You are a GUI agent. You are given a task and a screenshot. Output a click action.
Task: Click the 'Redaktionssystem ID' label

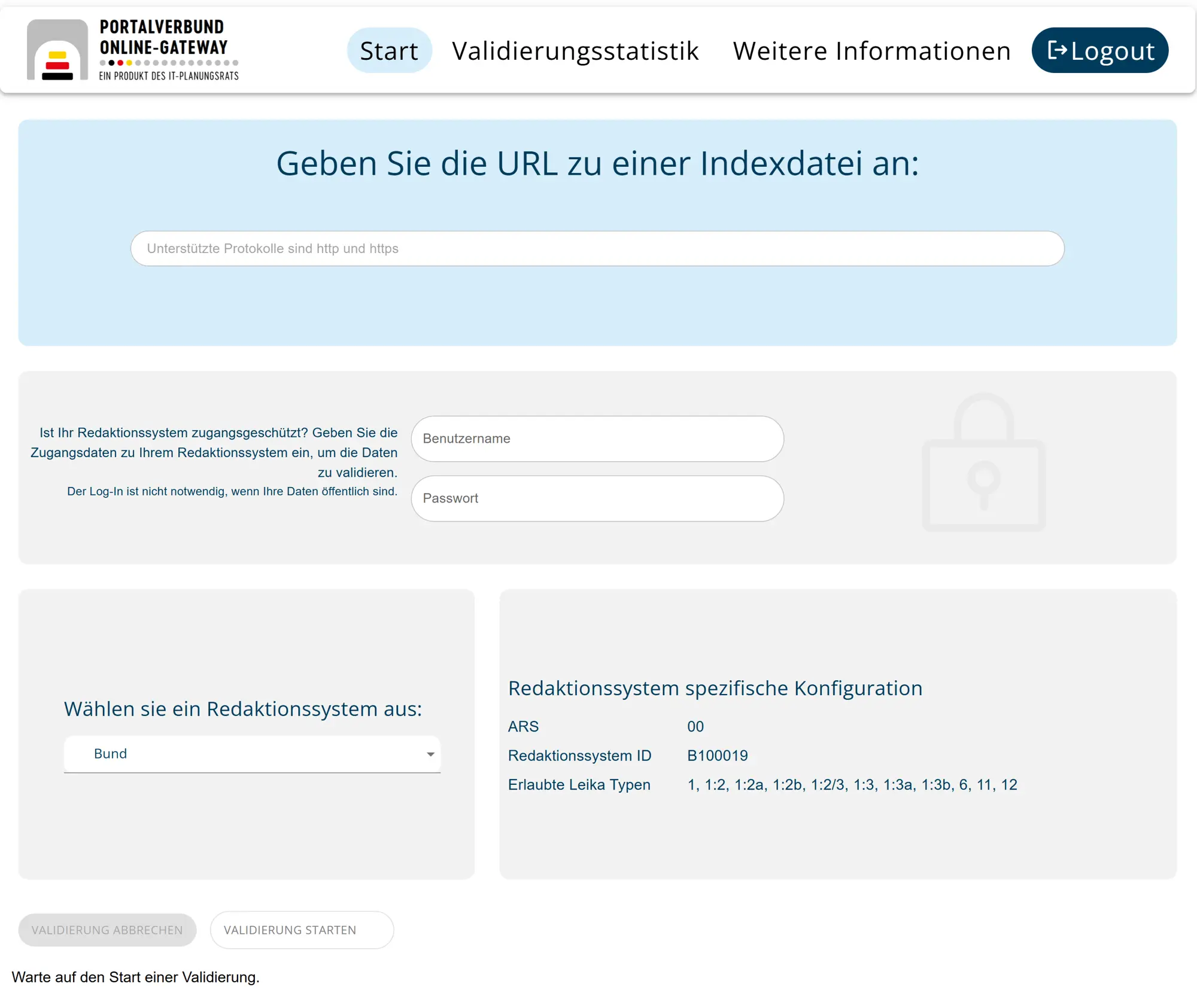[579, 756]
